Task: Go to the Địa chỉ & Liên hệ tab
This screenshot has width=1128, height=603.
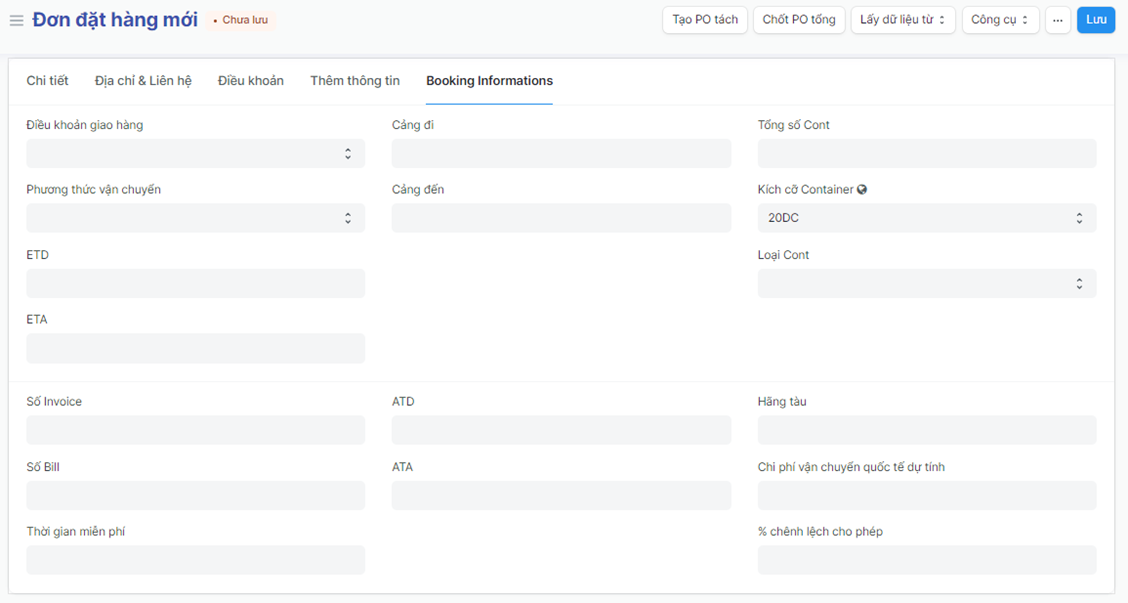Action: 143,81
